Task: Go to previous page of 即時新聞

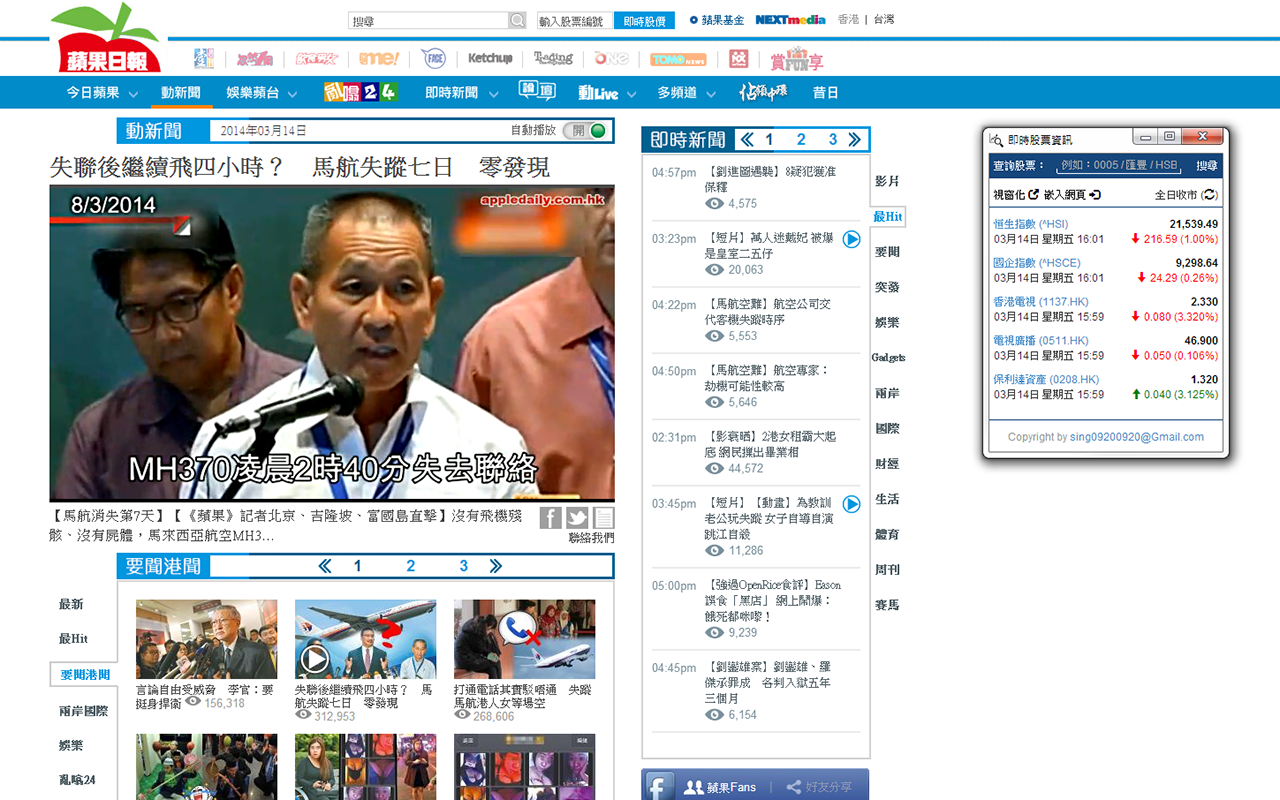Action: (746, 140)
